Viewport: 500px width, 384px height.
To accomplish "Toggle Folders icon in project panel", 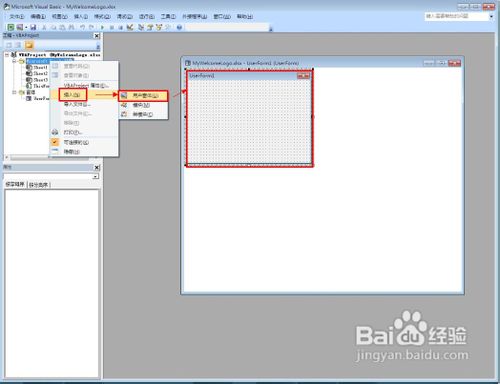I will click(x=29, y=45).
